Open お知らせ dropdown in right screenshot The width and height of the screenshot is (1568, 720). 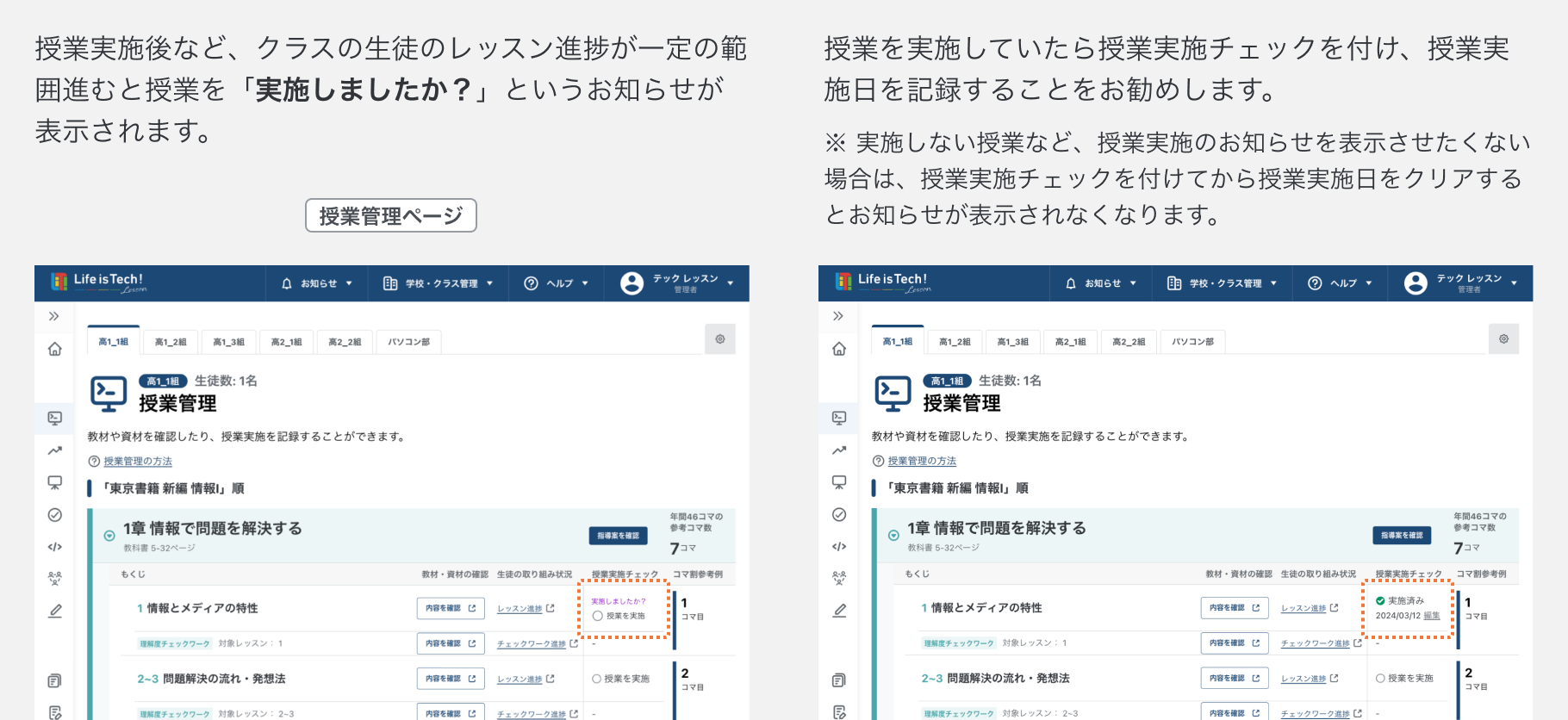click(x=1101, y=283)
